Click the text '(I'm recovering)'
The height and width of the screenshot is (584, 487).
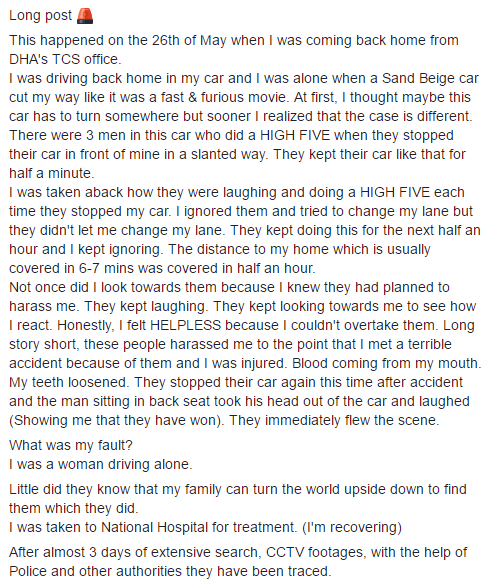click(352, 527)
